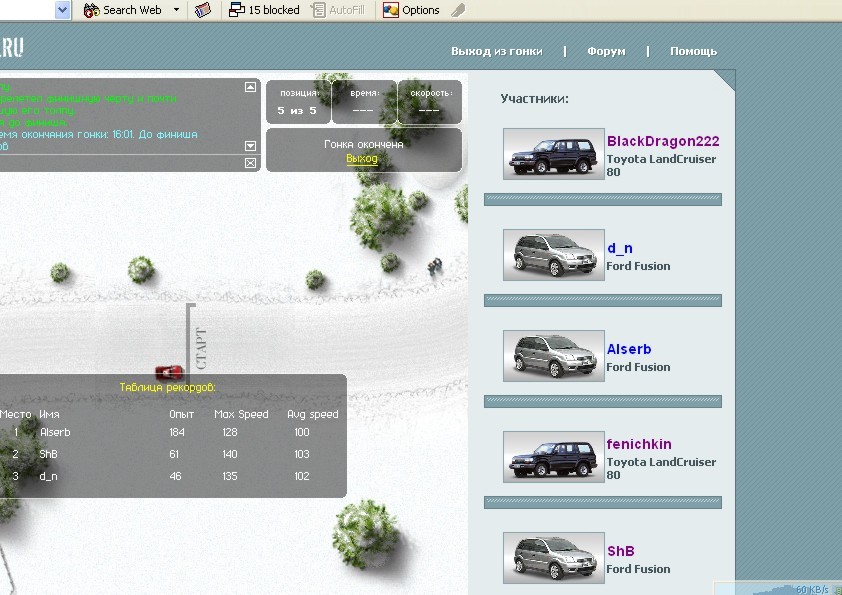842x595 pixels.
Task: Click the pencil icon right of Options
Action: click(x=458, y=10)
